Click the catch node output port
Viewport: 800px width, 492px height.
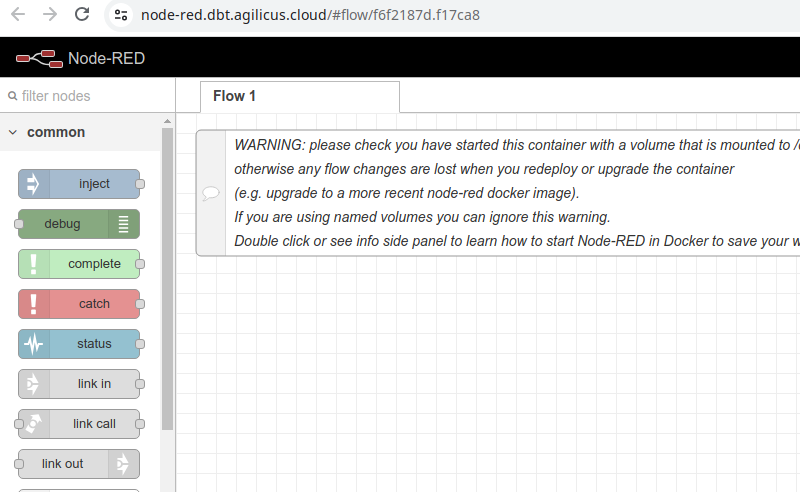[x=140, y=304]
